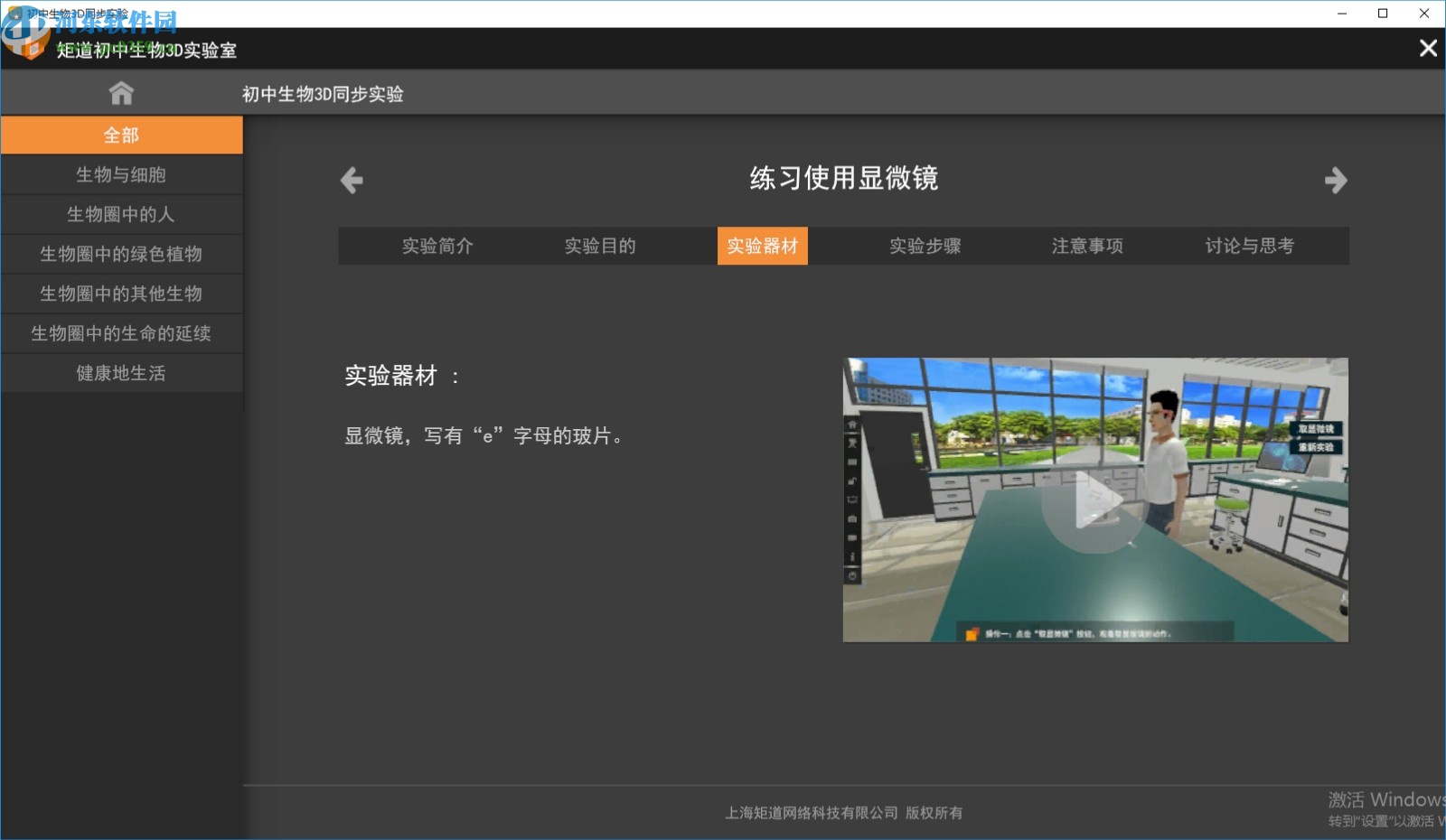Select the 实验器材 tab
The height and width of the screenshot is (840, 1446).
(x=762, y=247)
